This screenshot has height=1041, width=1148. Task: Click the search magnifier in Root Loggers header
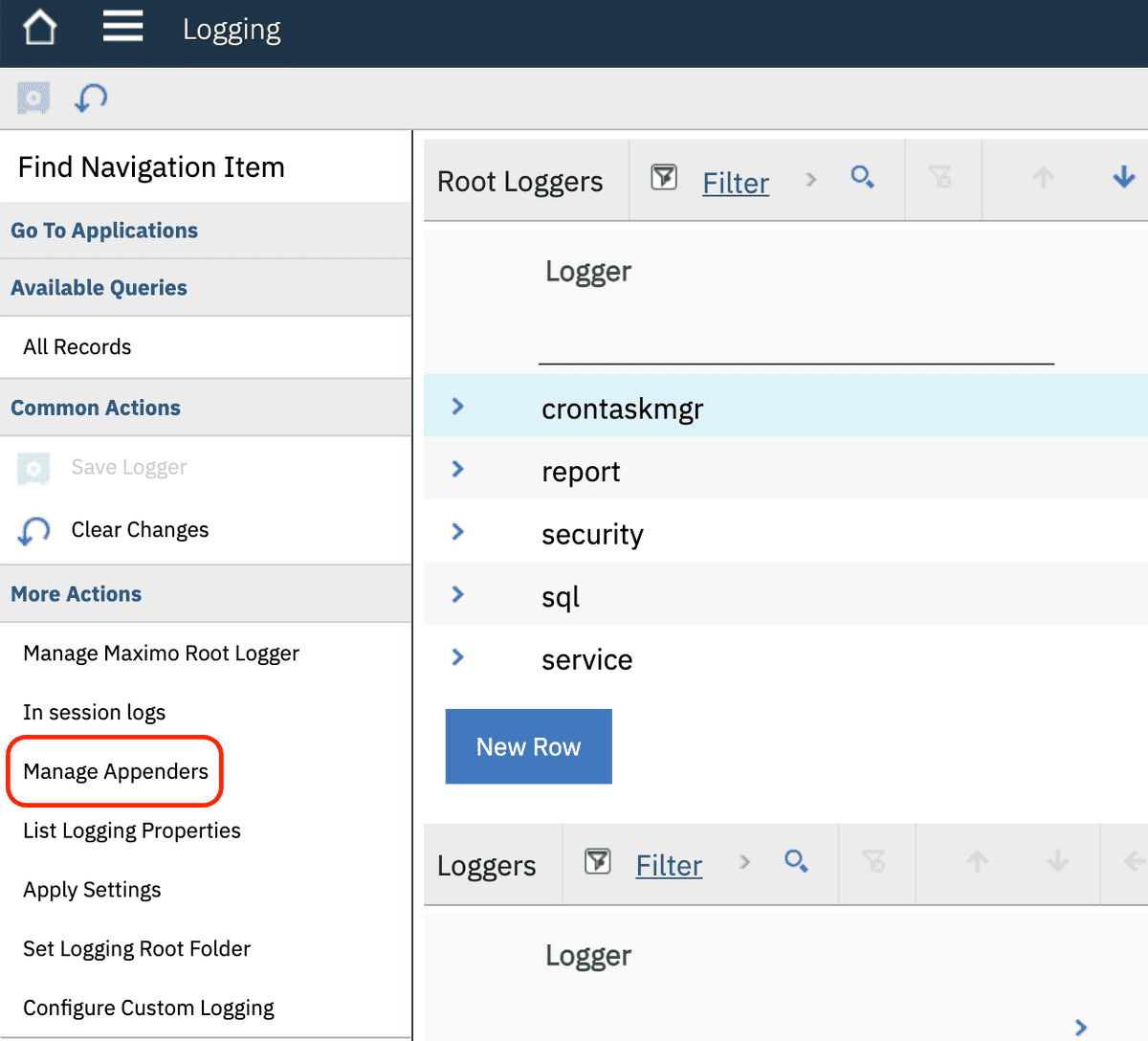click(862, 178)
